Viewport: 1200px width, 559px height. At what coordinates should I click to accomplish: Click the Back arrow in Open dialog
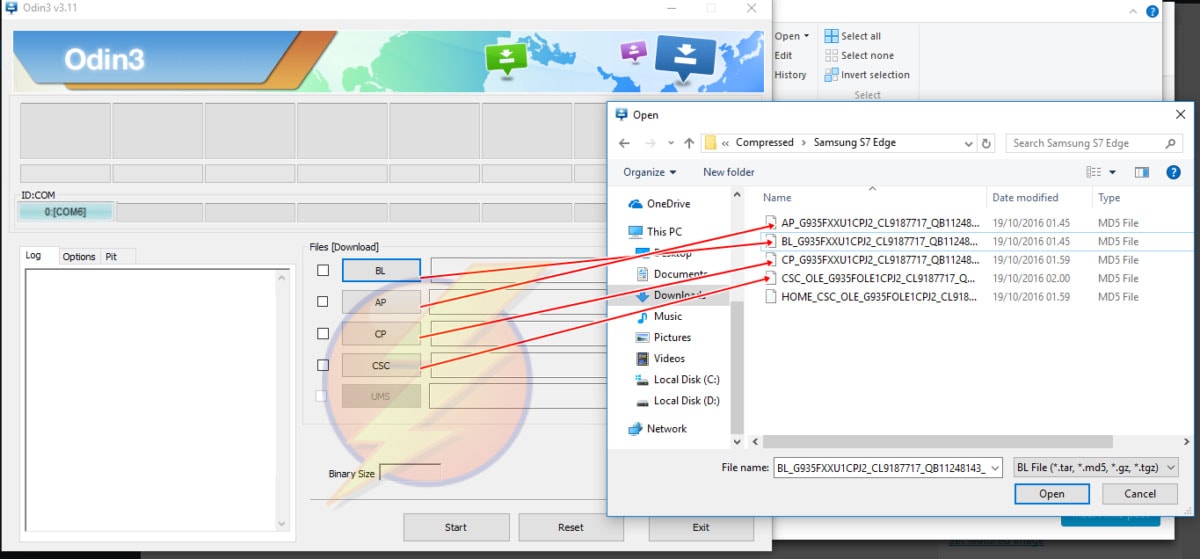pos(625,143)
